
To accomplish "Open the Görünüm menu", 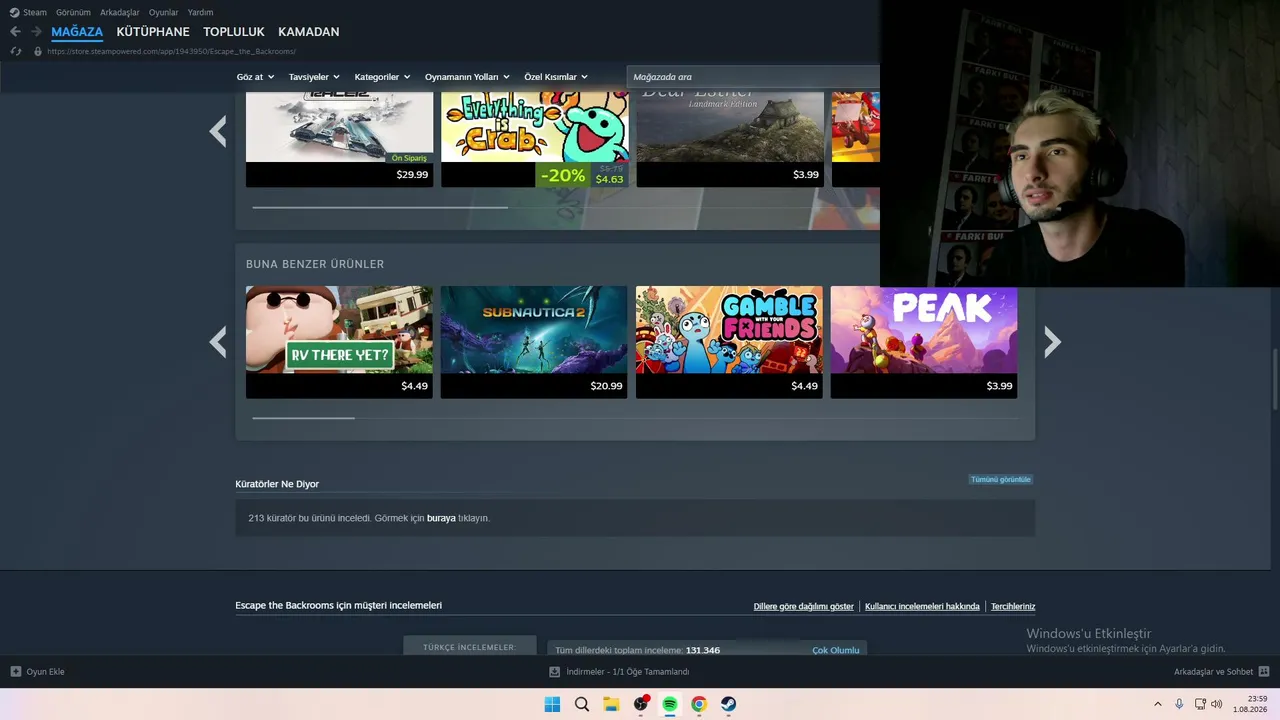I will (x=73, y=12).
